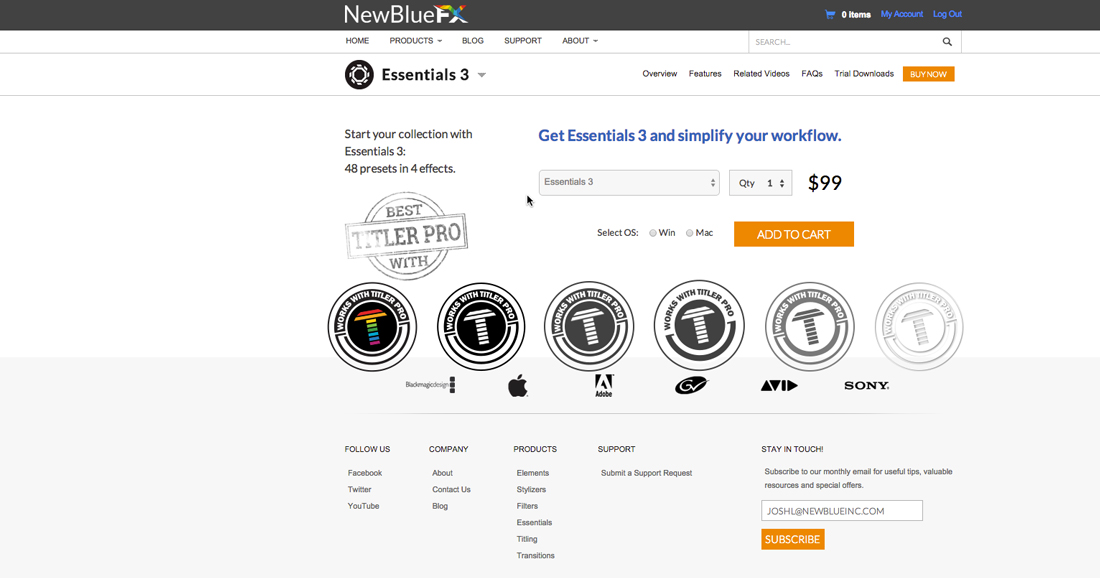Viewport: 1100px width, 578px height.
Task: Click the Get Essentials 3 headline
Action: pyautogui.click(x=690, y=135)
